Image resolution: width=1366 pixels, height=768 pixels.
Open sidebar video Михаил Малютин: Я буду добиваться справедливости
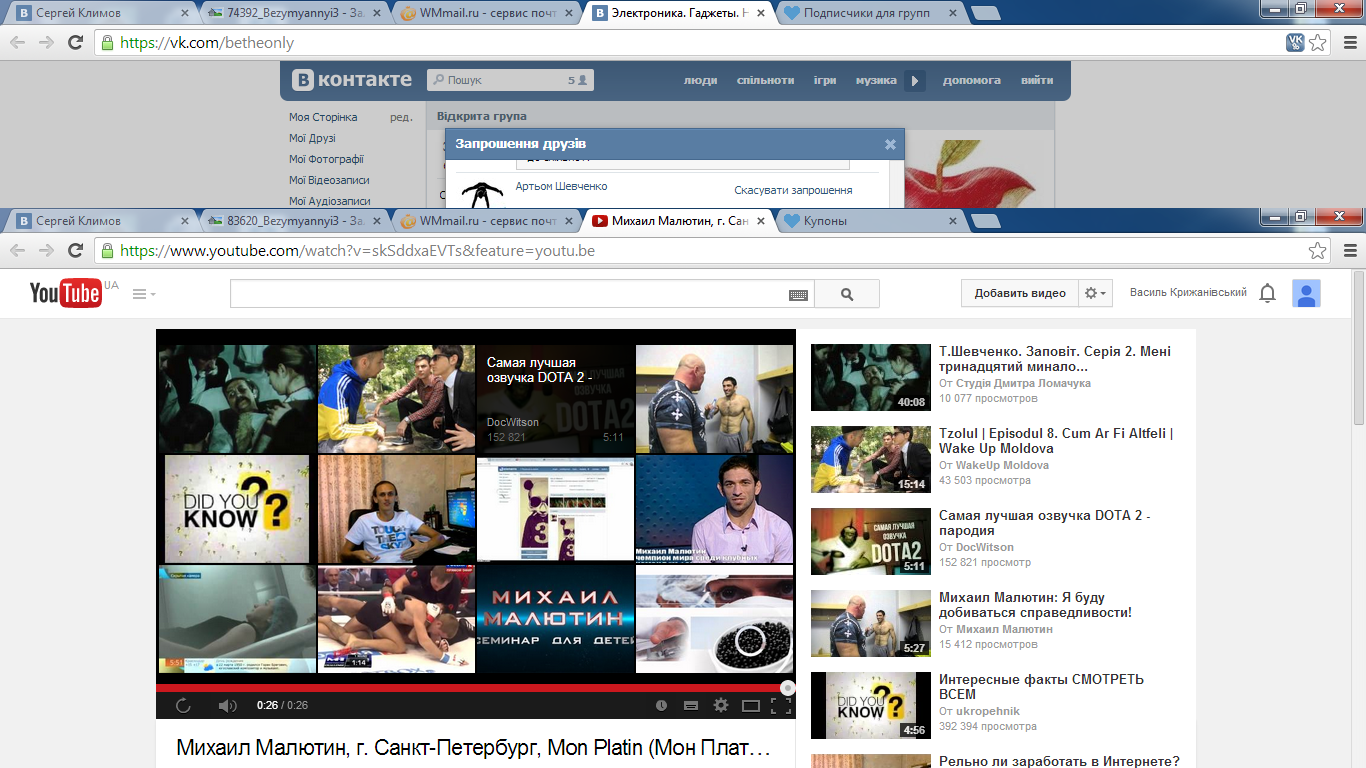tap(1036, 605)
